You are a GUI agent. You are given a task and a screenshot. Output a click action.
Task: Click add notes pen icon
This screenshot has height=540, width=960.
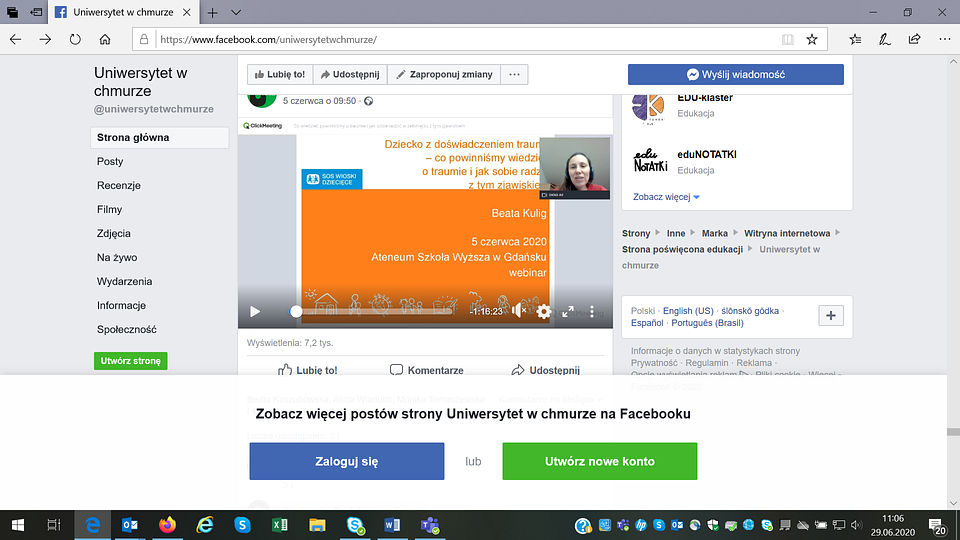(885, 39)
